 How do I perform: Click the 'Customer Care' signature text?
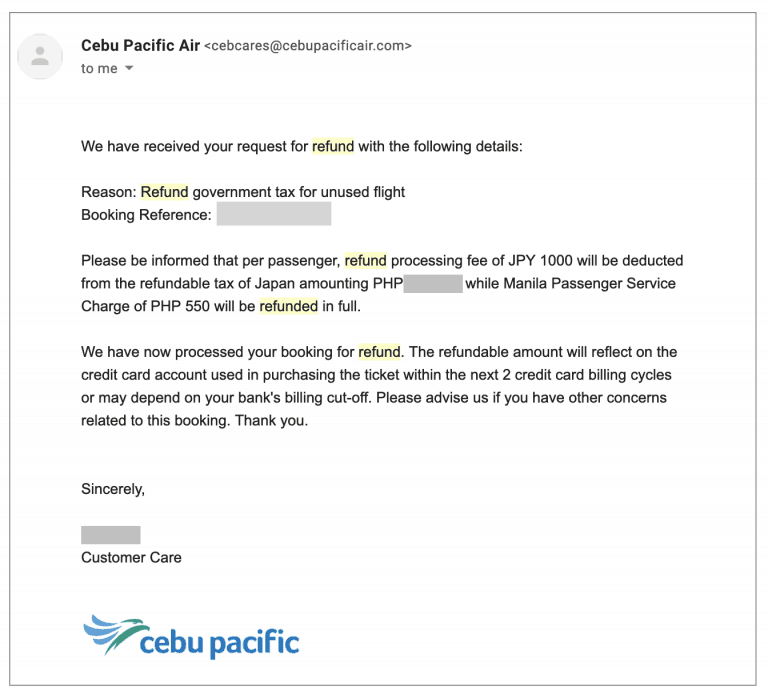(x=131, y=558)
